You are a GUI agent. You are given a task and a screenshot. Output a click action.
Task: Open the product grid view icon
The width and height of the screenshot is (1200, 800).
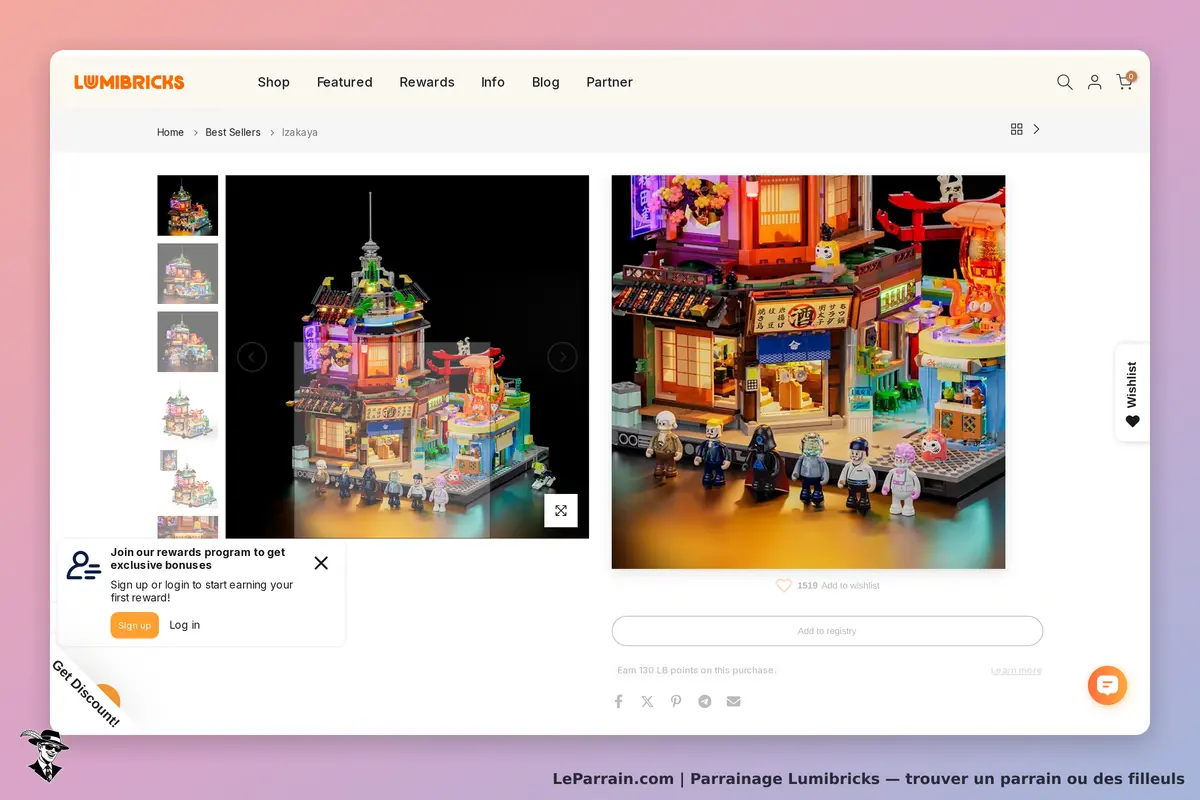(x=1017, y=129)
